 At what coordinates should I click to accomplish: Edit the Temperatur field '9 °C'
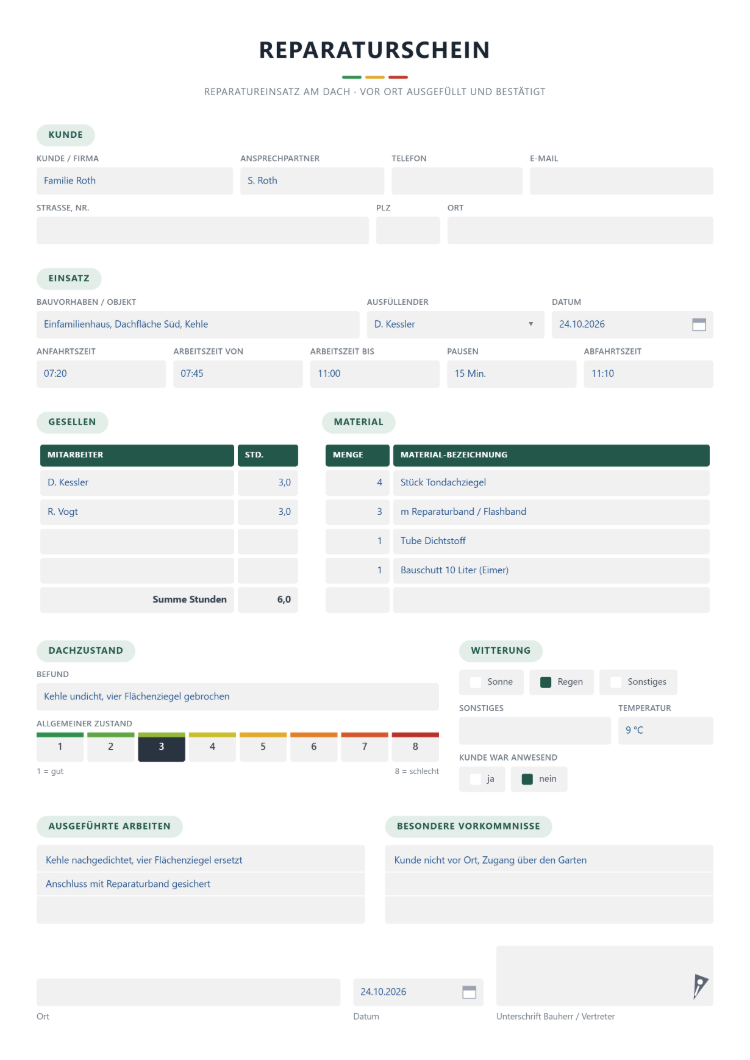(x=665, y=731)
